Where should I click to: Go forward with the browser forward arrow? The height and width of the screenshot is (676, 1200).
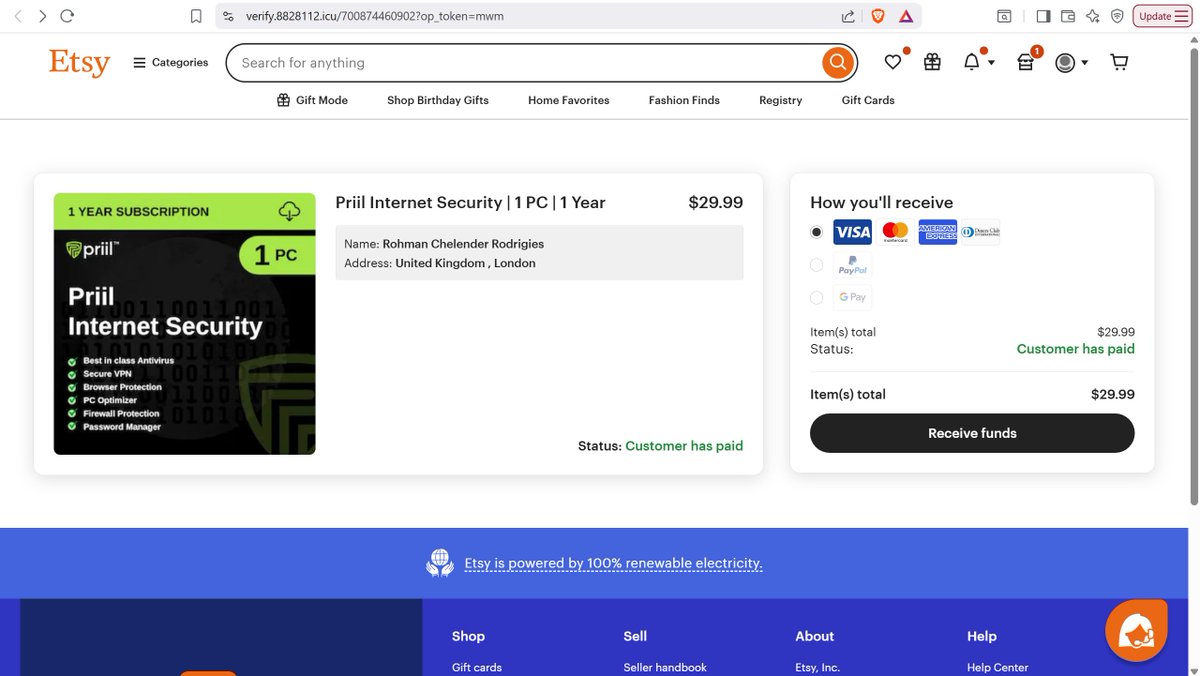[x=42, y=16]
